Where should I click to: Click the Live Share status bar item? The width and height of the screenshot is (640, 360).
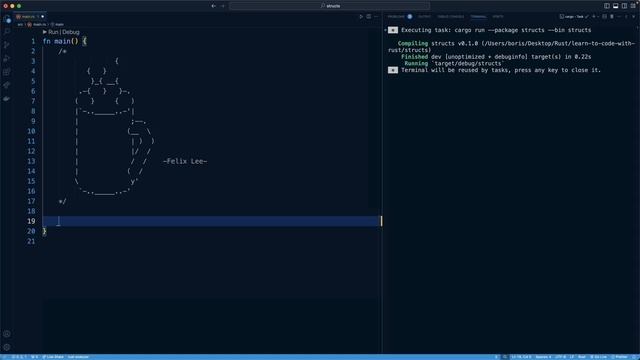(53, 357)
